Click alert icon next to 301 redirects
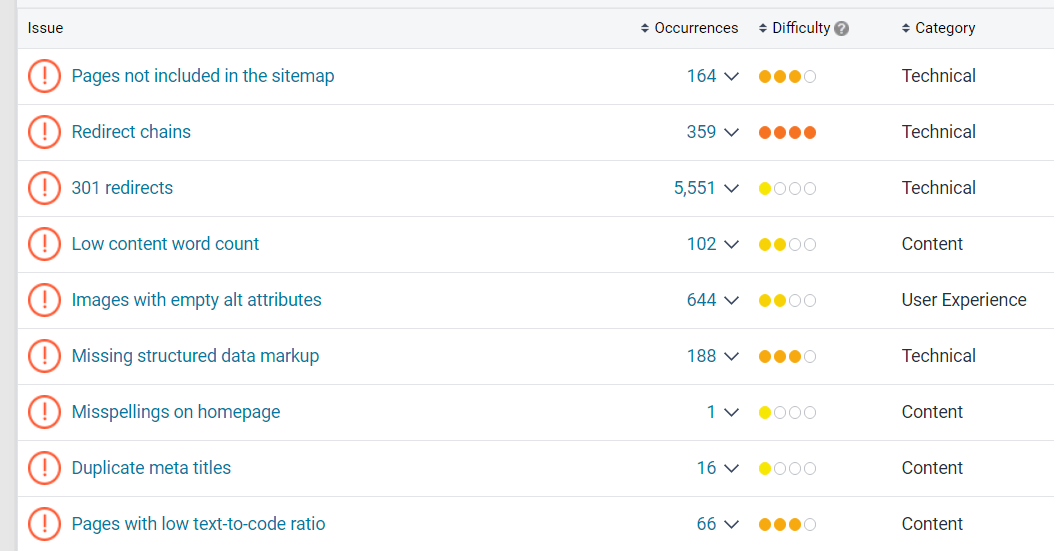Image resolution: width=1054 pixels, height=551 pixels. coord(44,188)
